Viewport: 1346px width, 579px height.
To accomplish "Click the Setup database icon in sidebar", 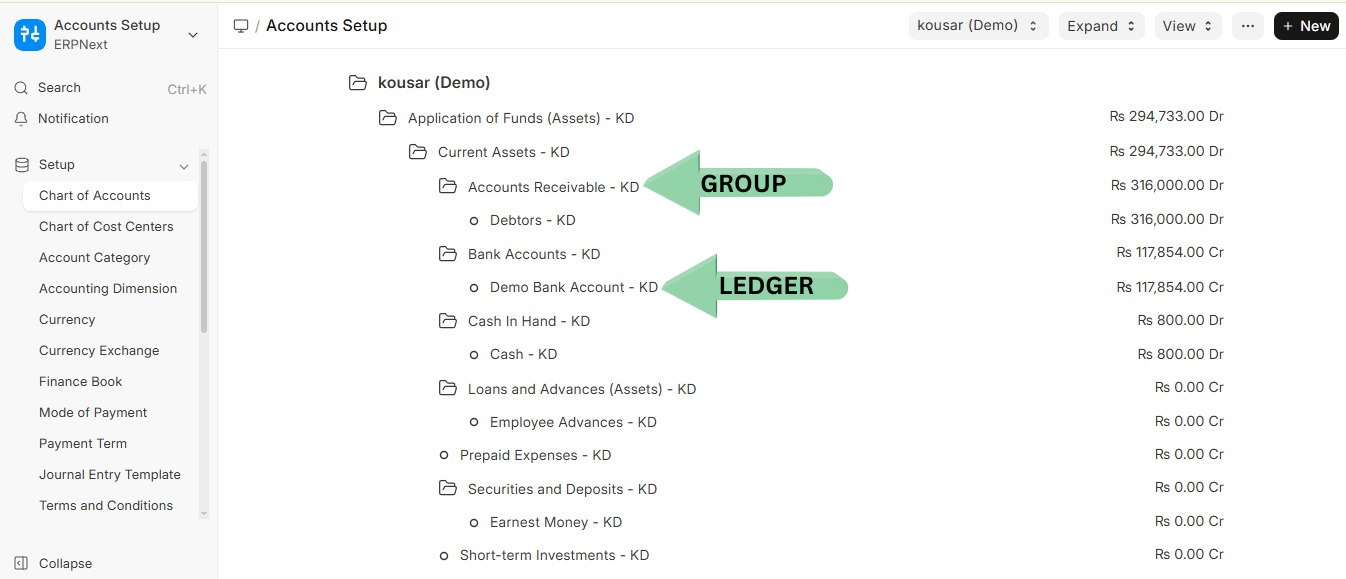I will point(22,165).
